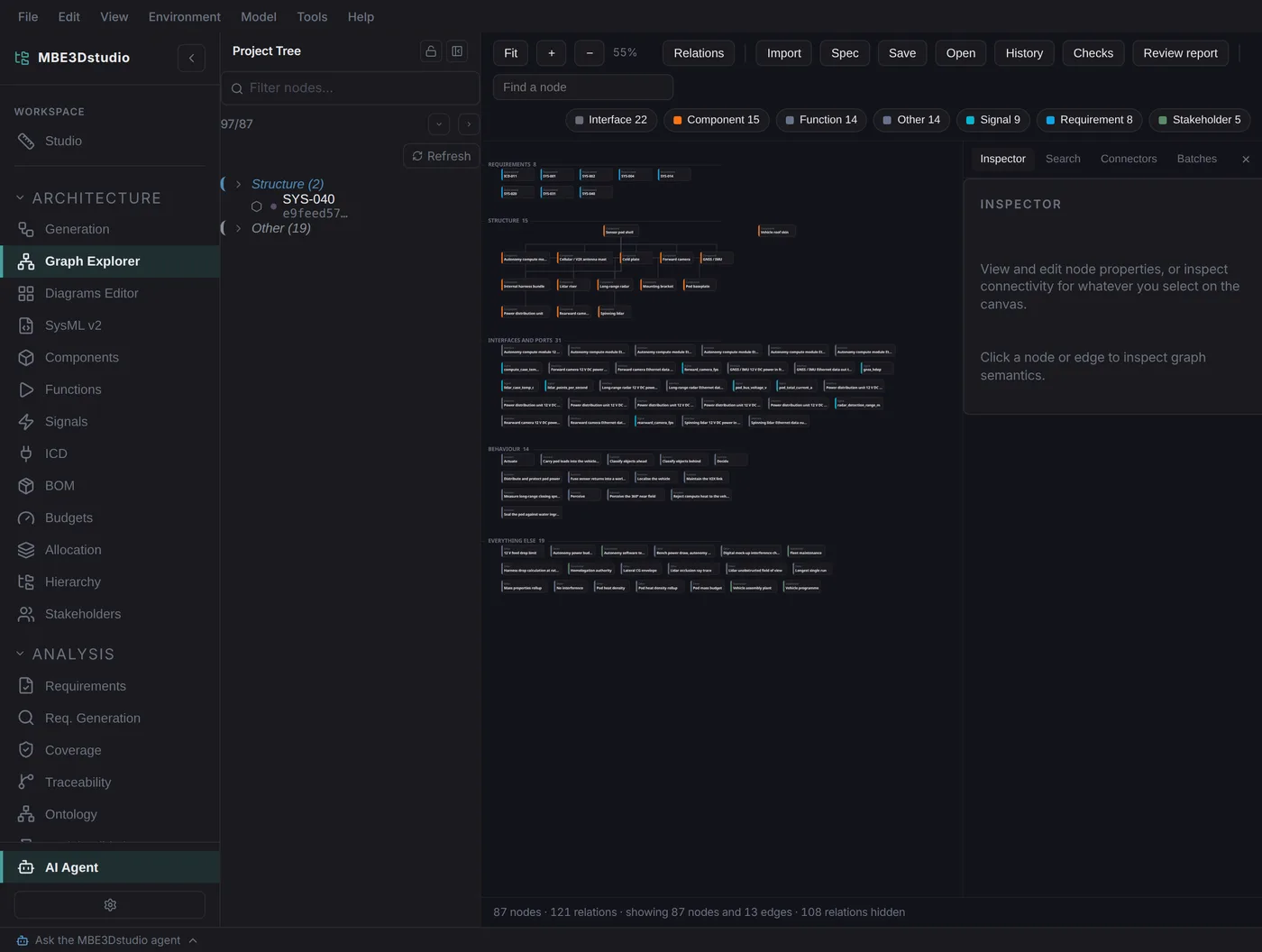Select the Inspector tab
The height and width of the screenshot is (952, 1262).
point(1002,159)
